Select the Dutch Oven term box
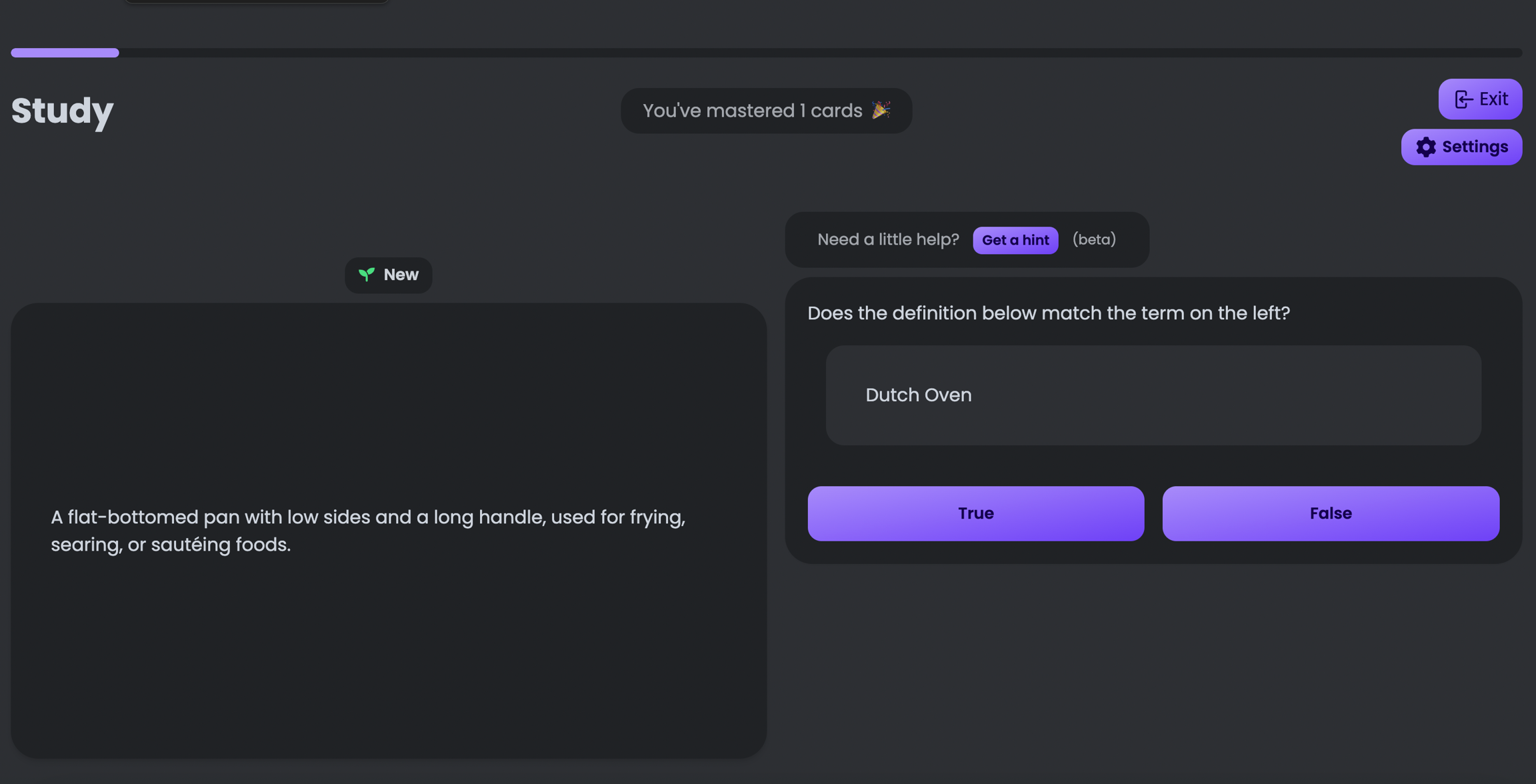 click(x=1153, y=395)
